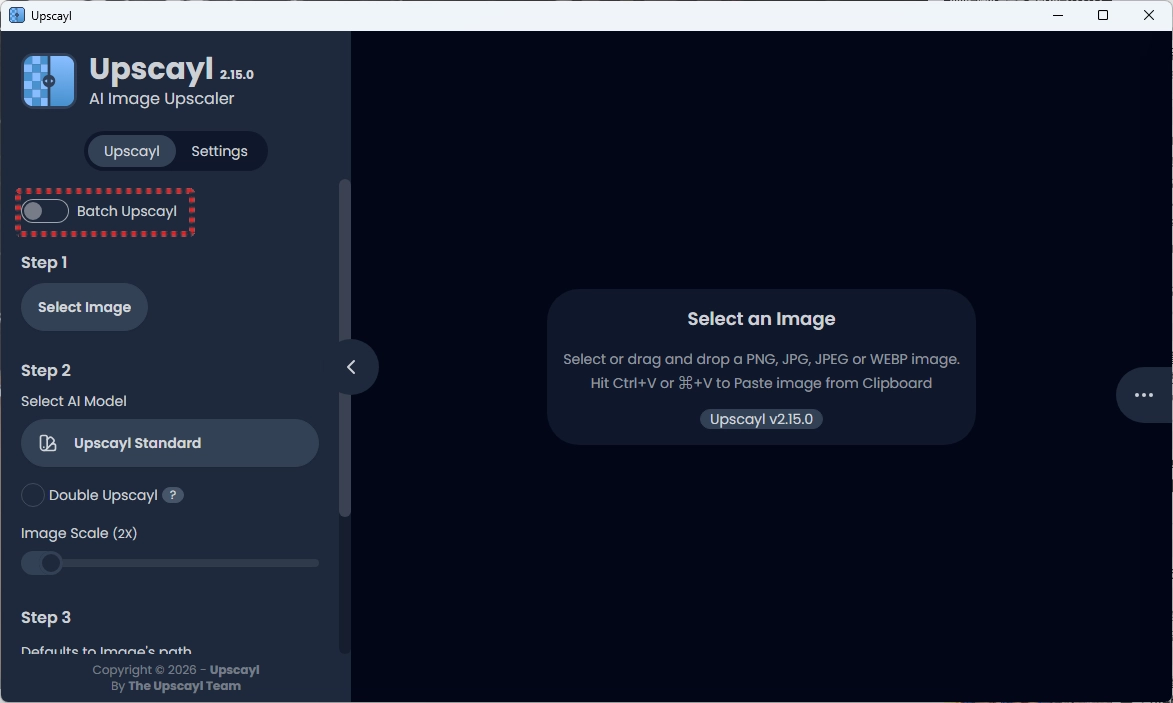Click the Upscayl logo icon in sidebar
Screen dimensions: 1173x703
click(49, 81)
